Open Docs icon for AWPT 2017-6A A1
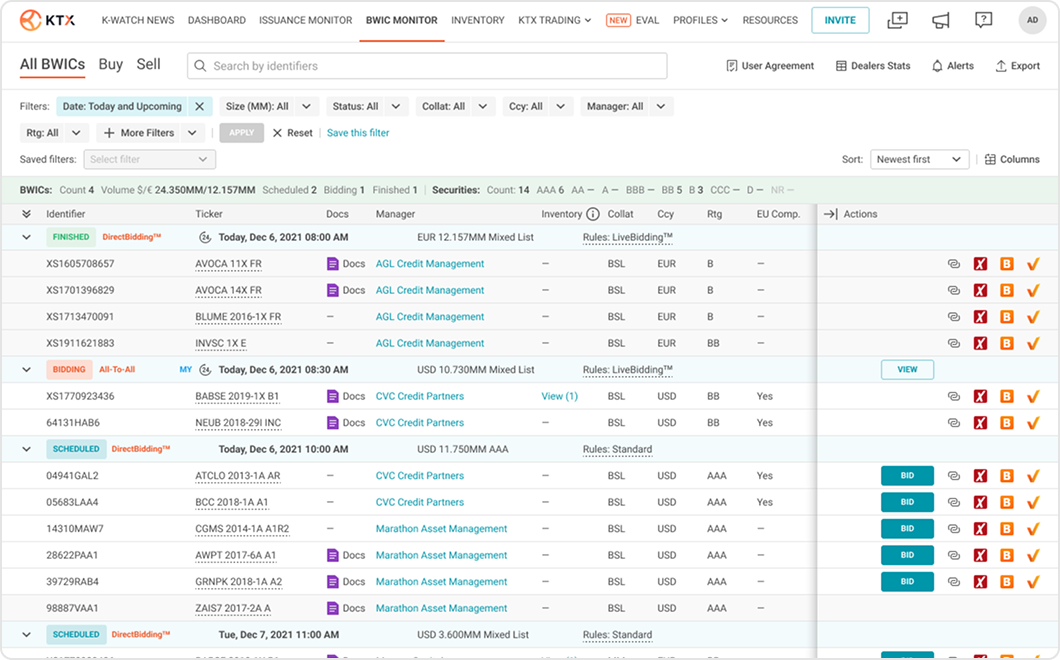The image size is (1060, 660). pyautogui.click(x=334, y=555)
